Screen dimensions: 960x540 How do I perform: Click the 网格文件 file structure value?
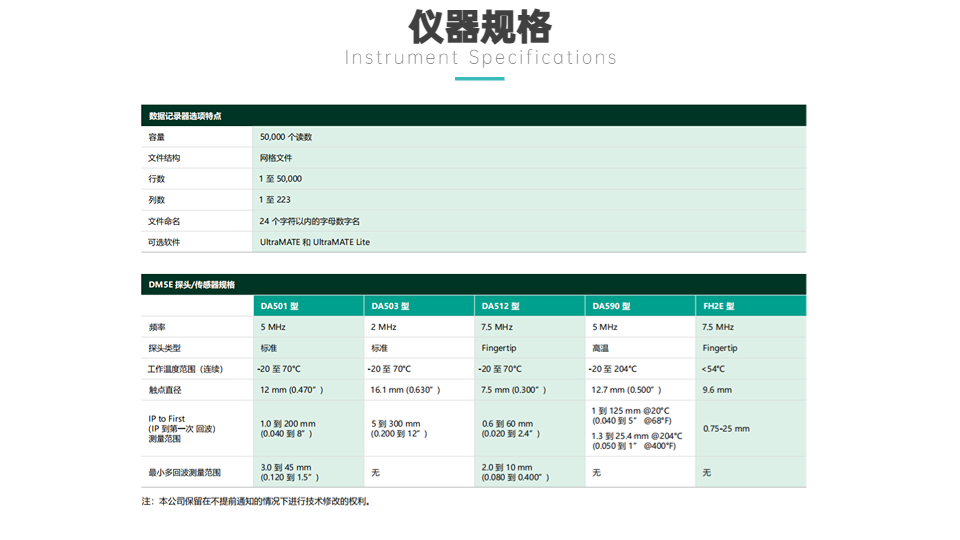(276, 158)
